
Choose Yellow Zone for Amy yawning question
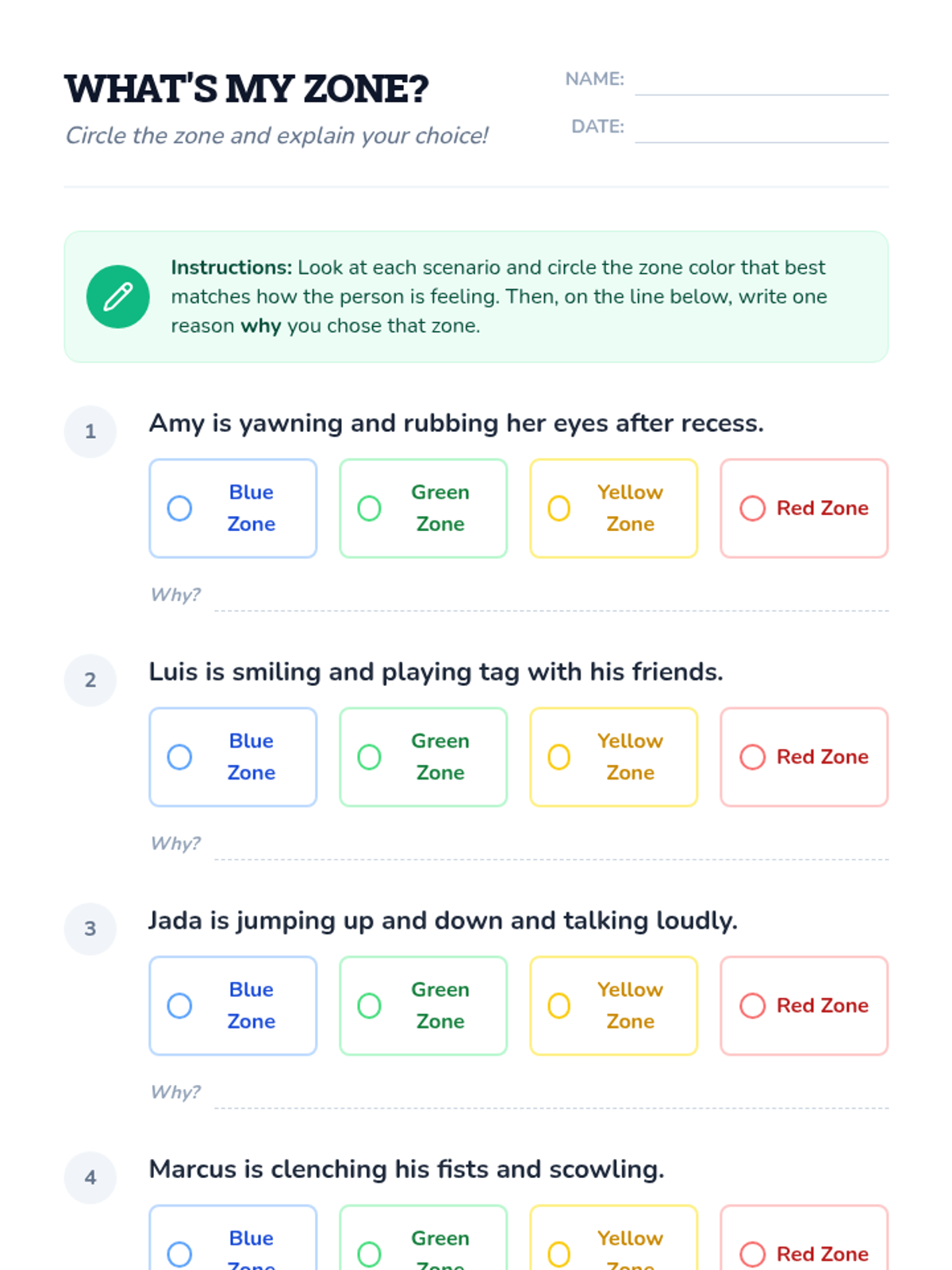[x=614, y=508]
